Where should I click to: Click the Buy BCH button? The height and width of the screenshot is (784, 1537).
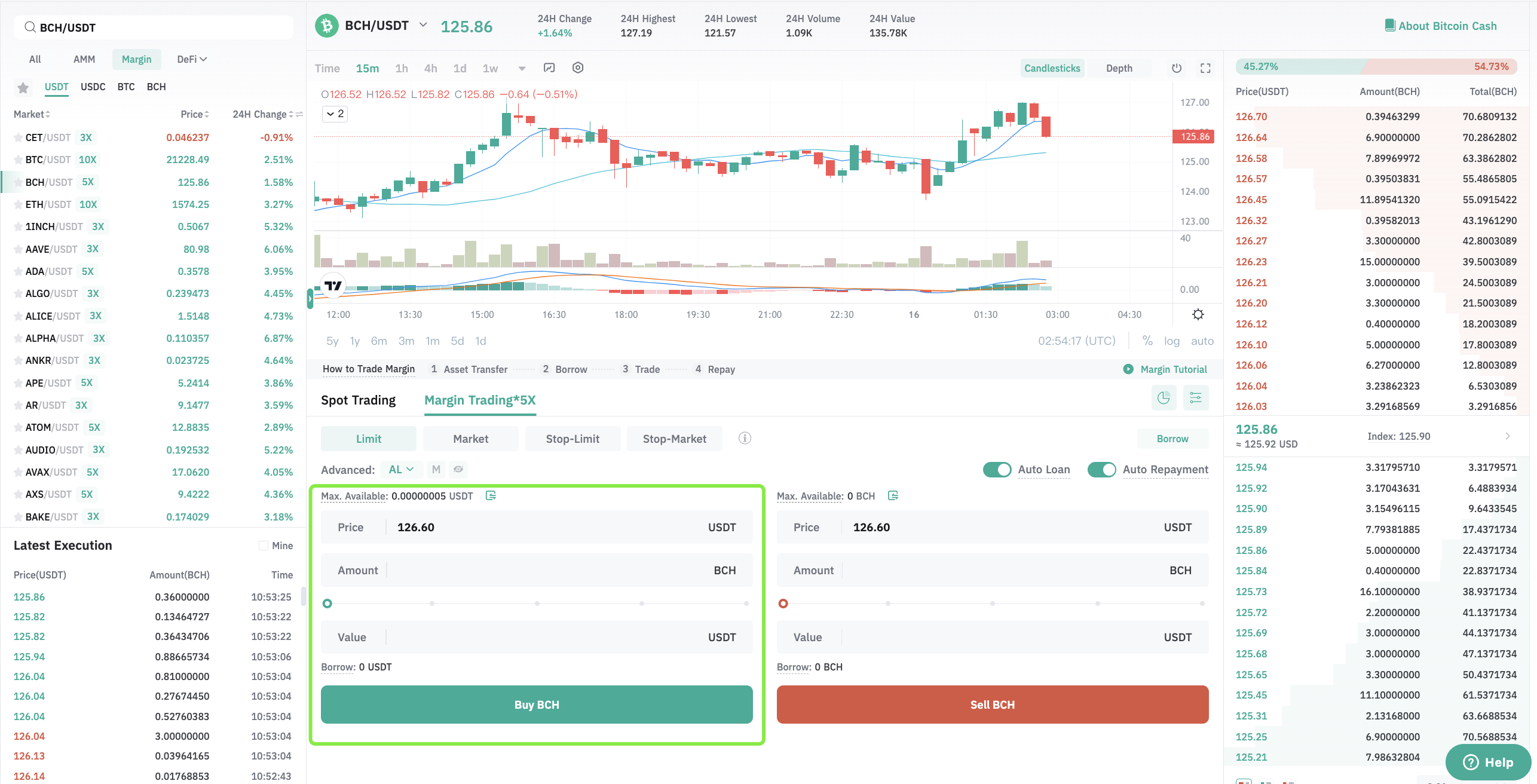(537, 705)
